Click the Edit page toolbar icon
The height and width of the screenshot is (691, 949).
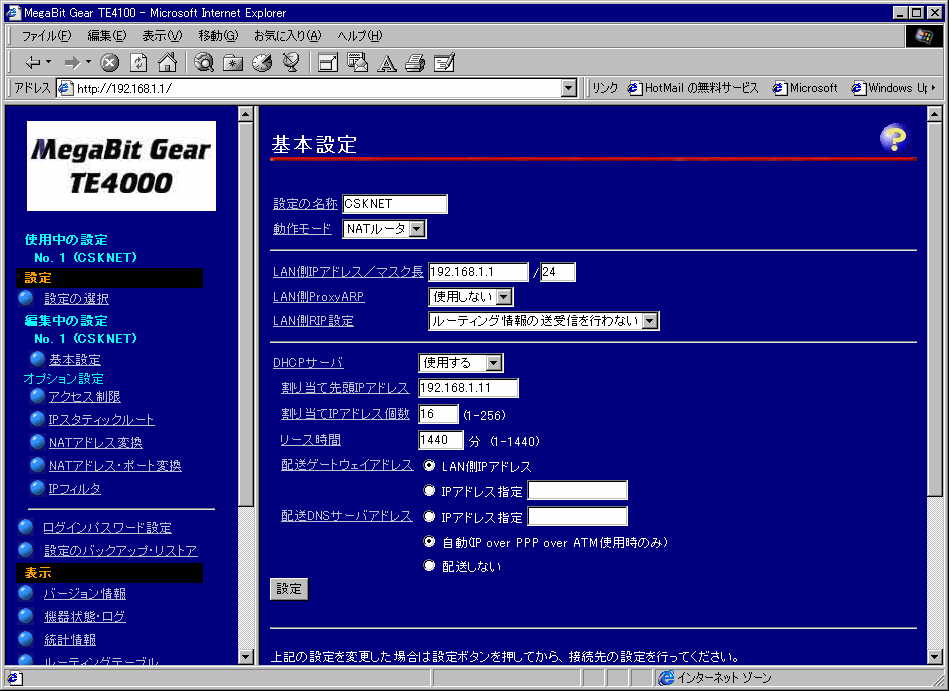[444, 62]
